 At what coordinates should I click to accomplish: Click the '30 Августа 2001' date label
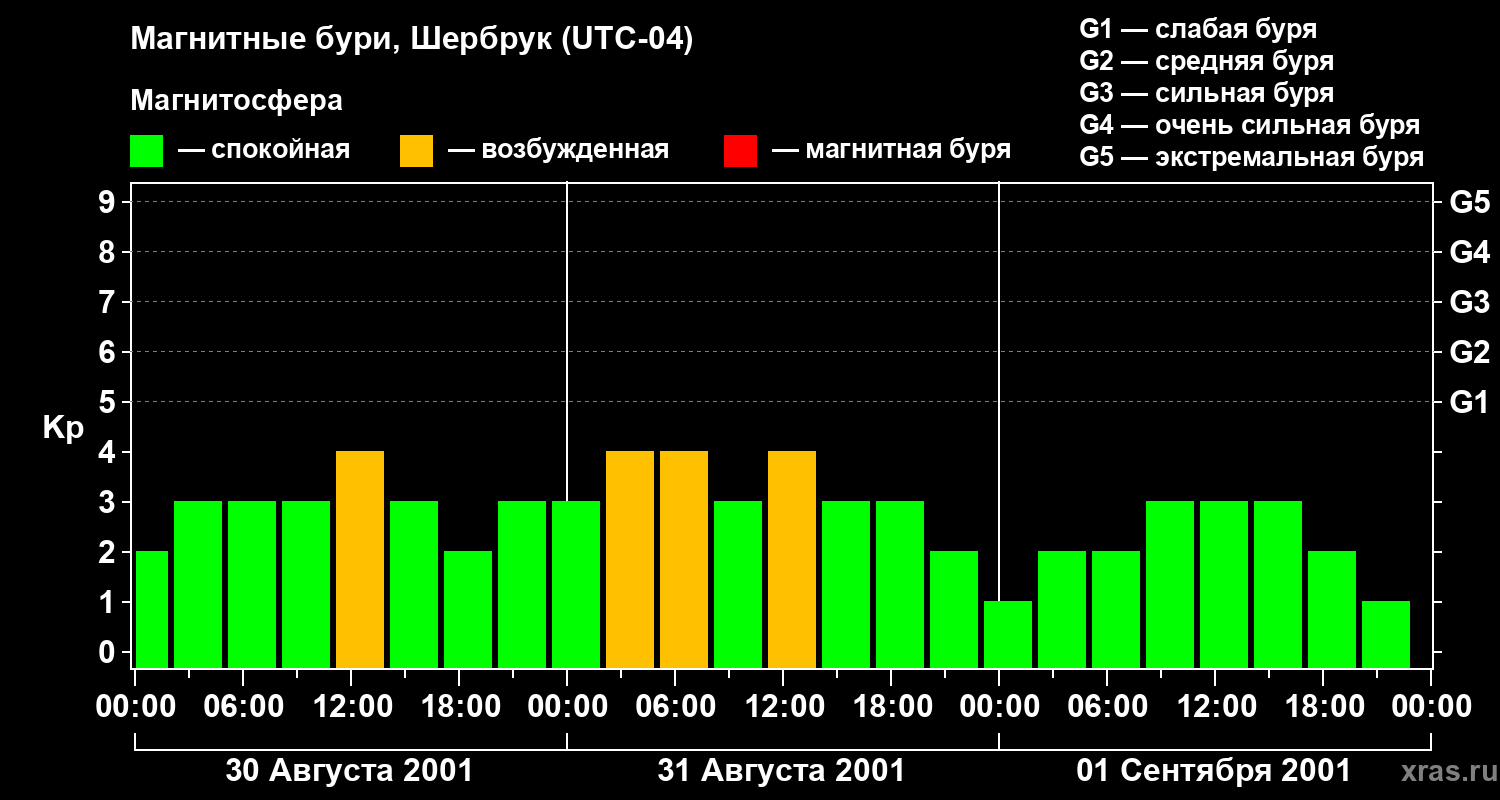click(x=349, y=771)
